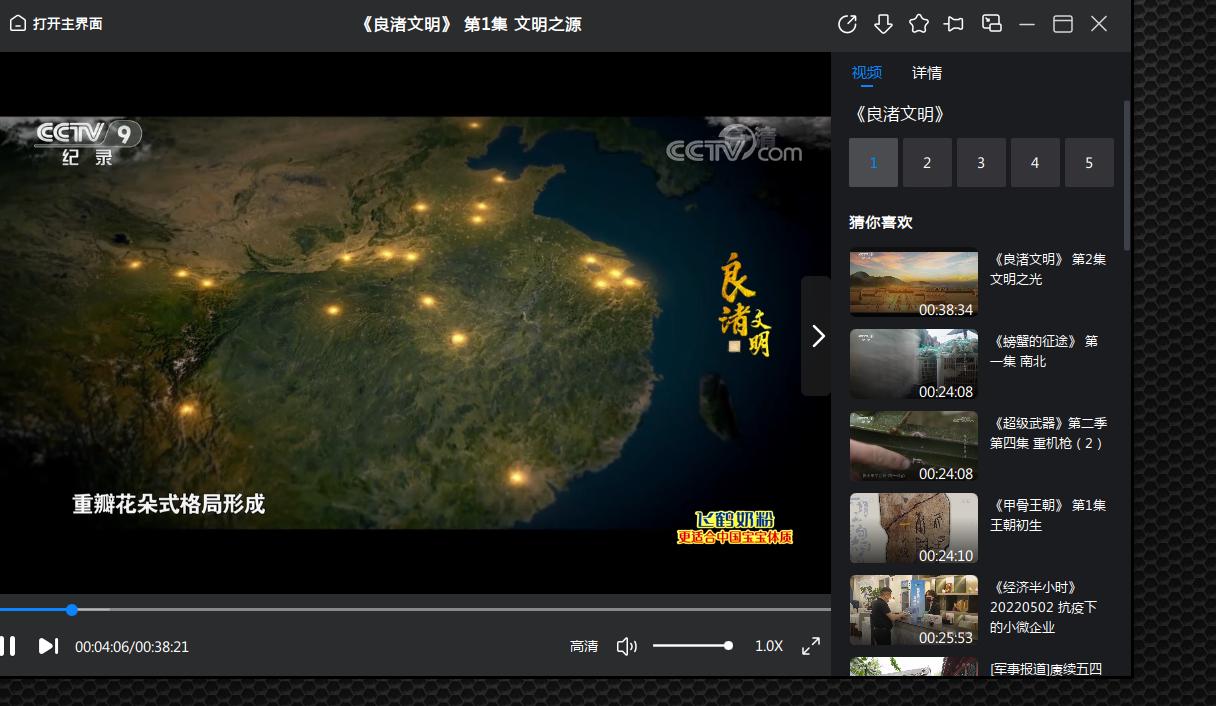The height and width of the screenshot is (706, 1216).
Task: Open the 1.0X playback speed menu
Action: 769,646
